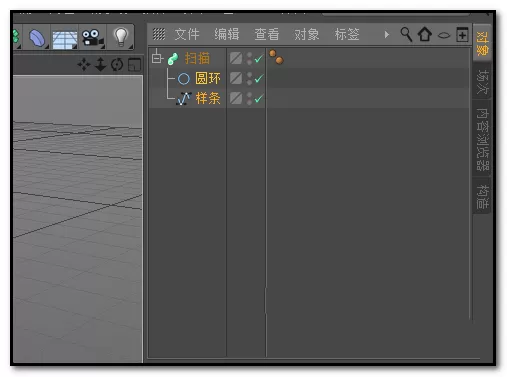
Task: Add a light with the bulb icon
Action: (121, 37)
